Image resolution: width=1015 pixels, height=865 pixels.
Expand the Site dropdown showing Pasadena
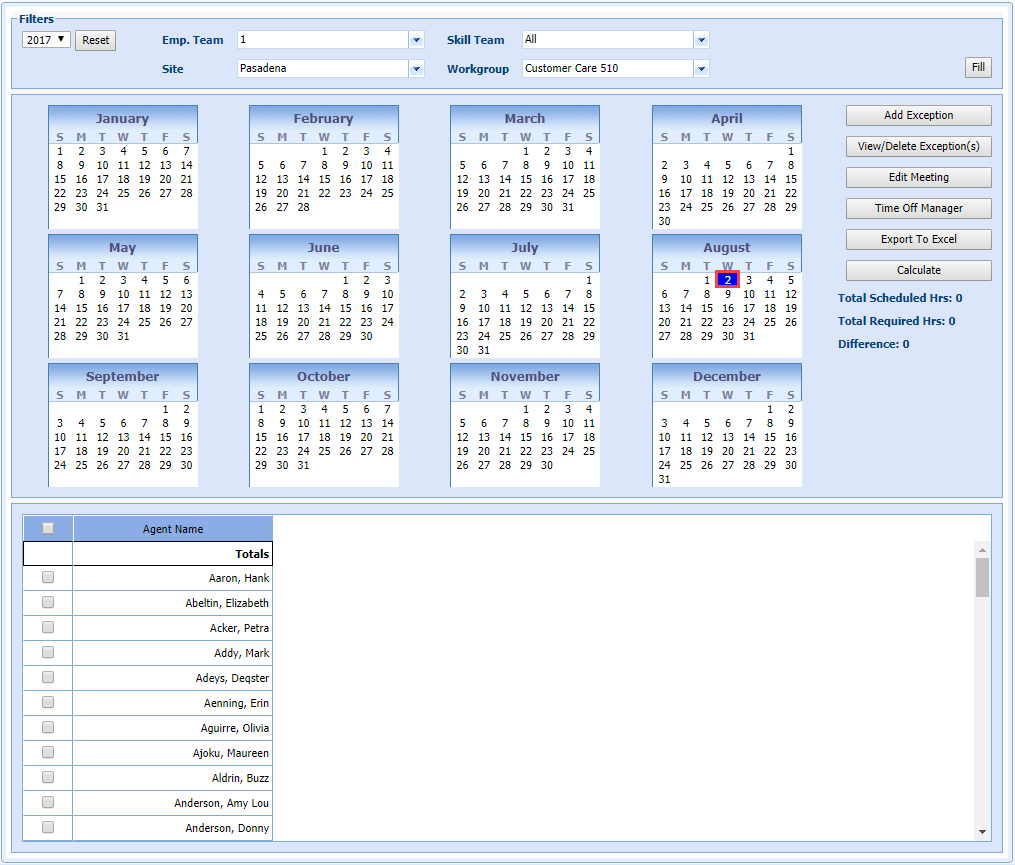416,69
